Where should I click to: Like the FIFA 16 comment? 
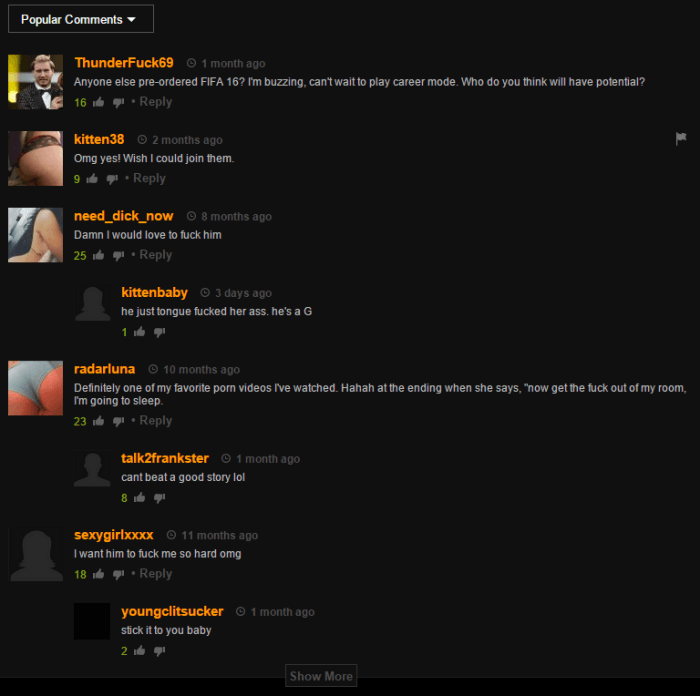(x=99, y=102)
